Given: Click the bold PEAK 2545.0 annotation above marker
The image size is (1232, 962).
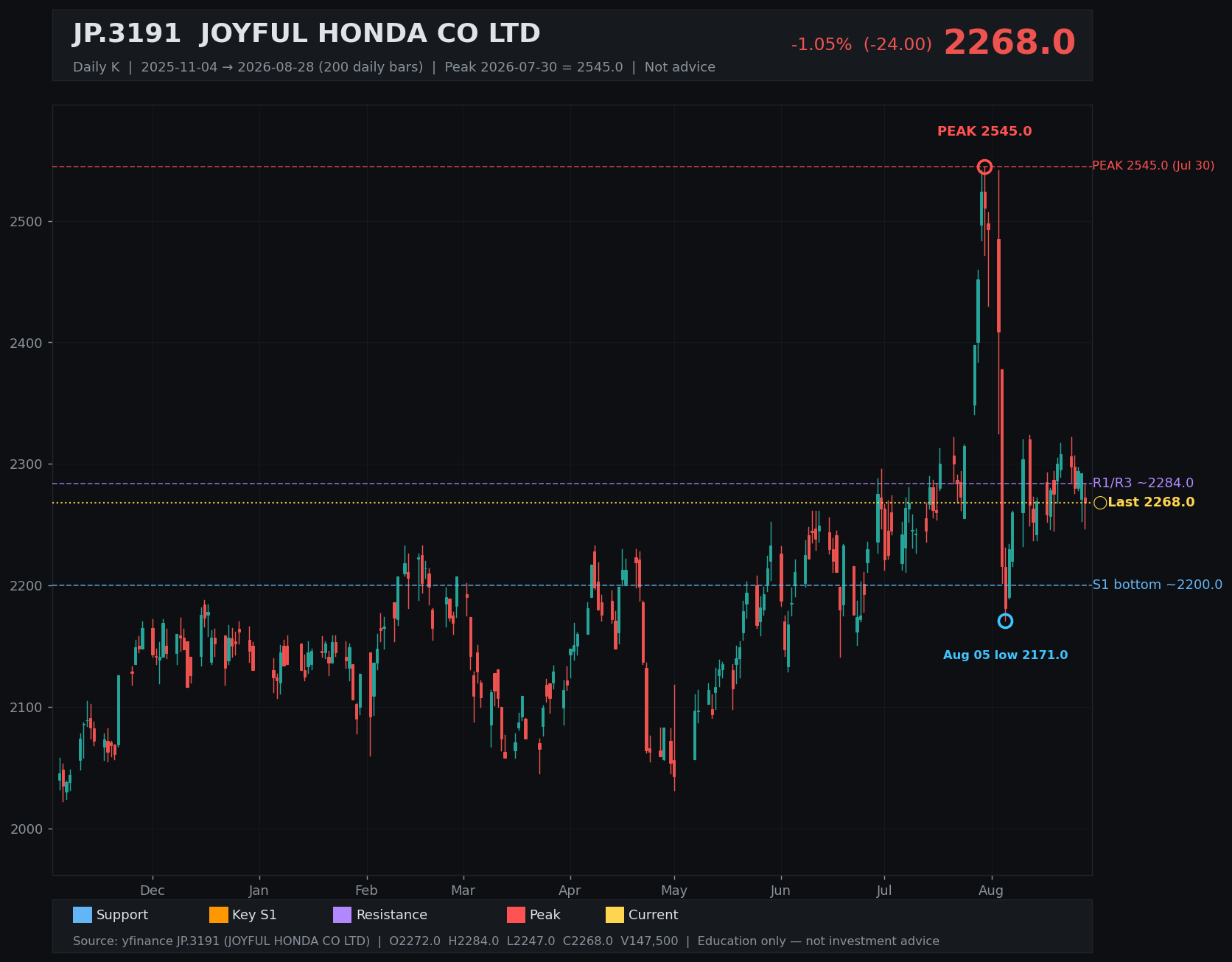Looking at the screenshot, I should pyautogui.click(x=984, y=131).
